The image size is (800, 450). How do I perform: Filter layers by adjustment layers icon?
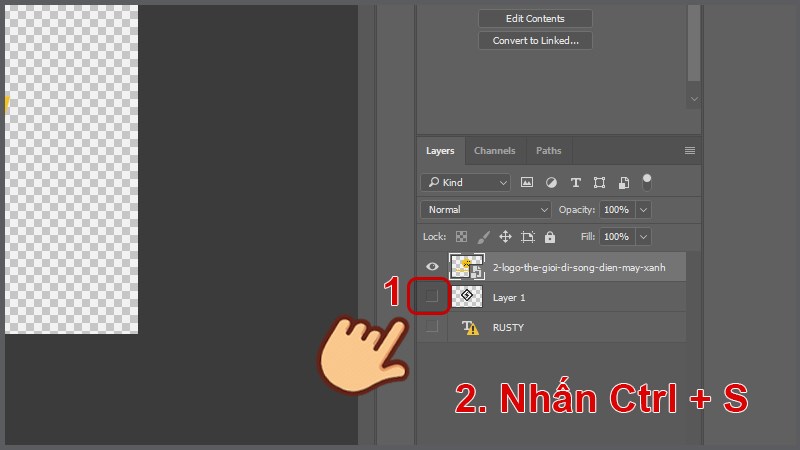[x=551, y=182]
